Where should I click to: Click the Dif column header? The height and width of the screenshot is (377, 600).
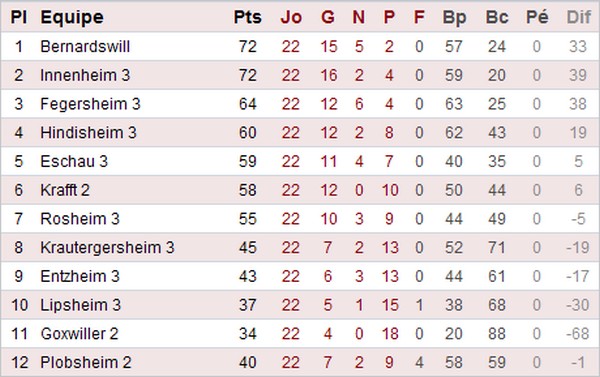579,17
